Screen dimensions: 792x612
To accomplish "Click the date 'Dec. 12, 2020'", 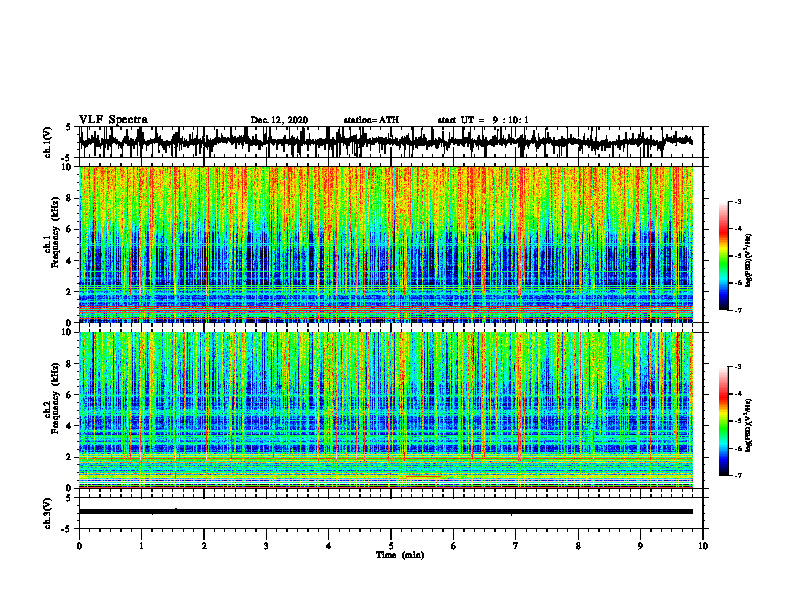I will (x=279, y=120).
